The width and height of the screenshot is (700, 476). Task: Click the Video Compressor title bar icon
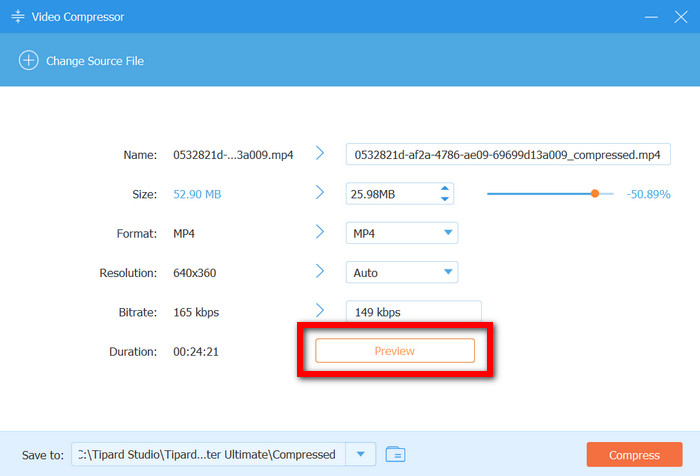pos(17,17)
